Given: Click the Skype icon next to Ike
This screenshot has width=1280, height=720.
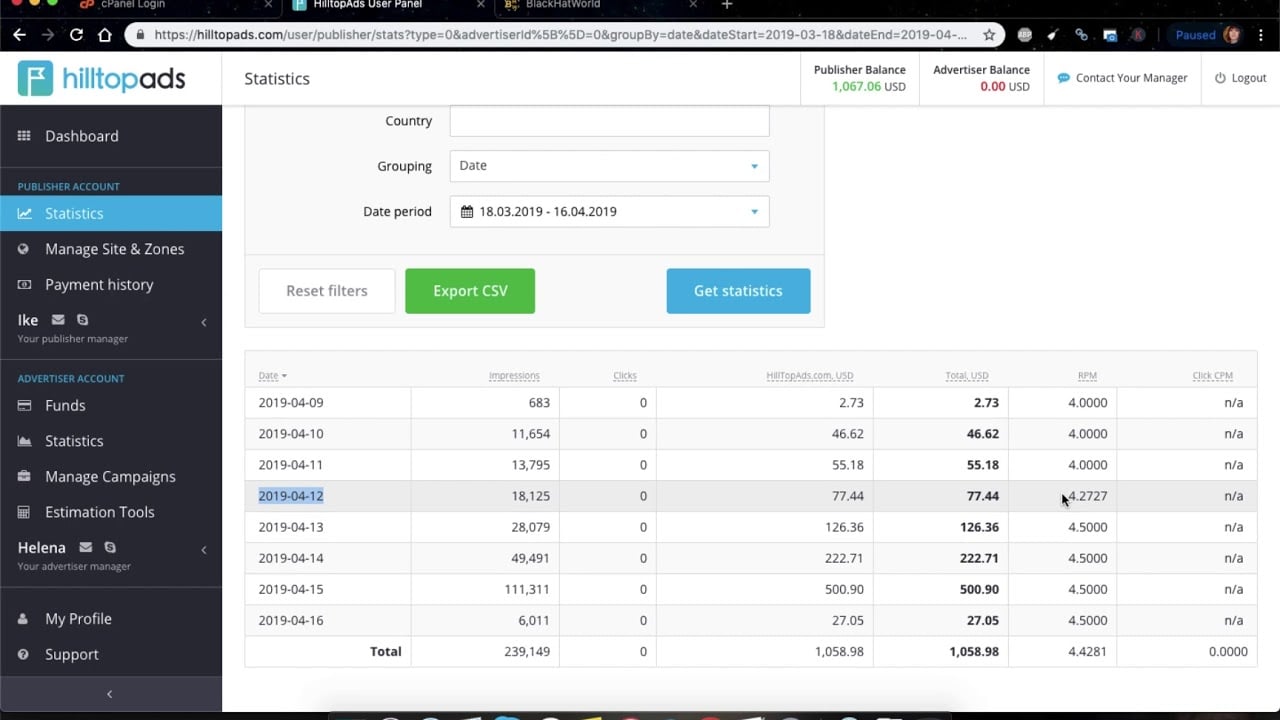Looking at the screenshot, I should 83,320.
